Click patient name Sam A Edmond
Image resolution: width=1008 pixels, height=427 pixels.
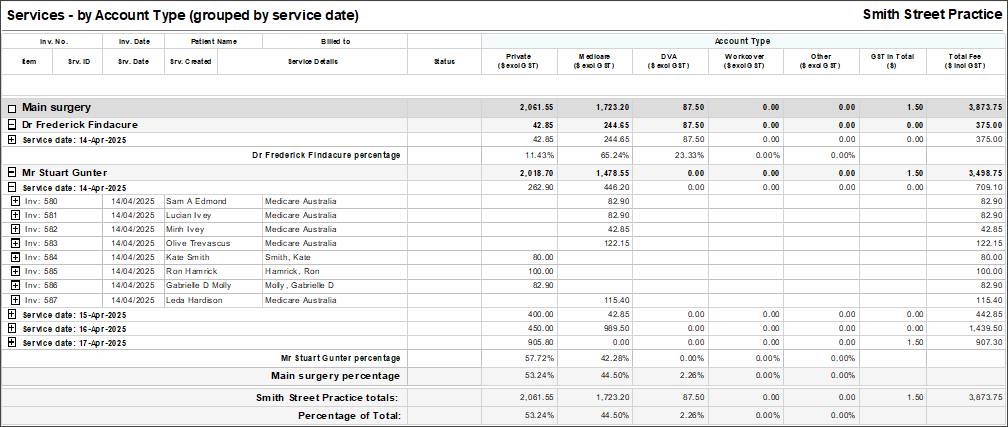pos(196,201)
